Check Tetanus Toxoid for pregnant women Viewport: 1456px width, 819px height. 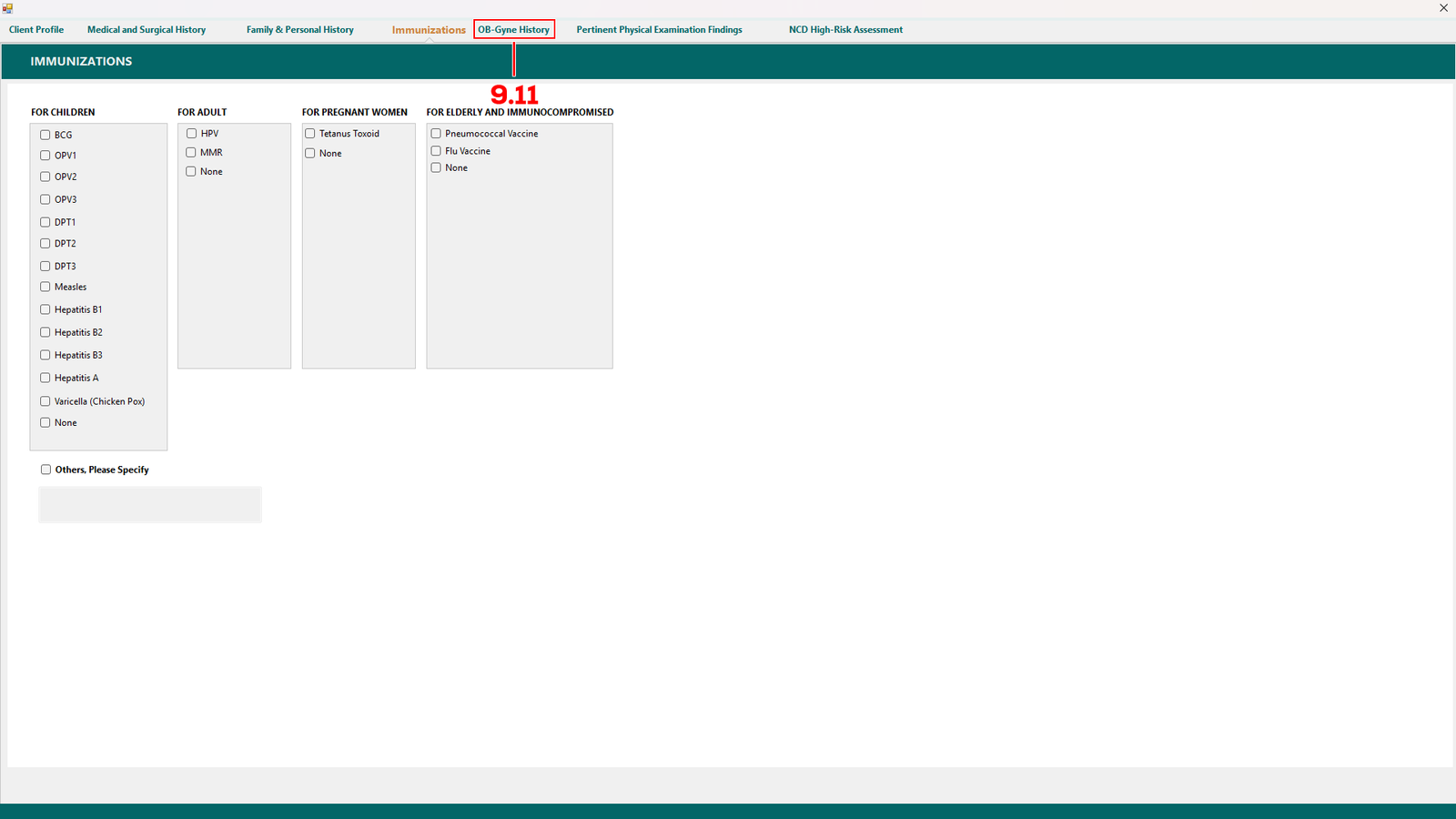[x=310, y=134]
